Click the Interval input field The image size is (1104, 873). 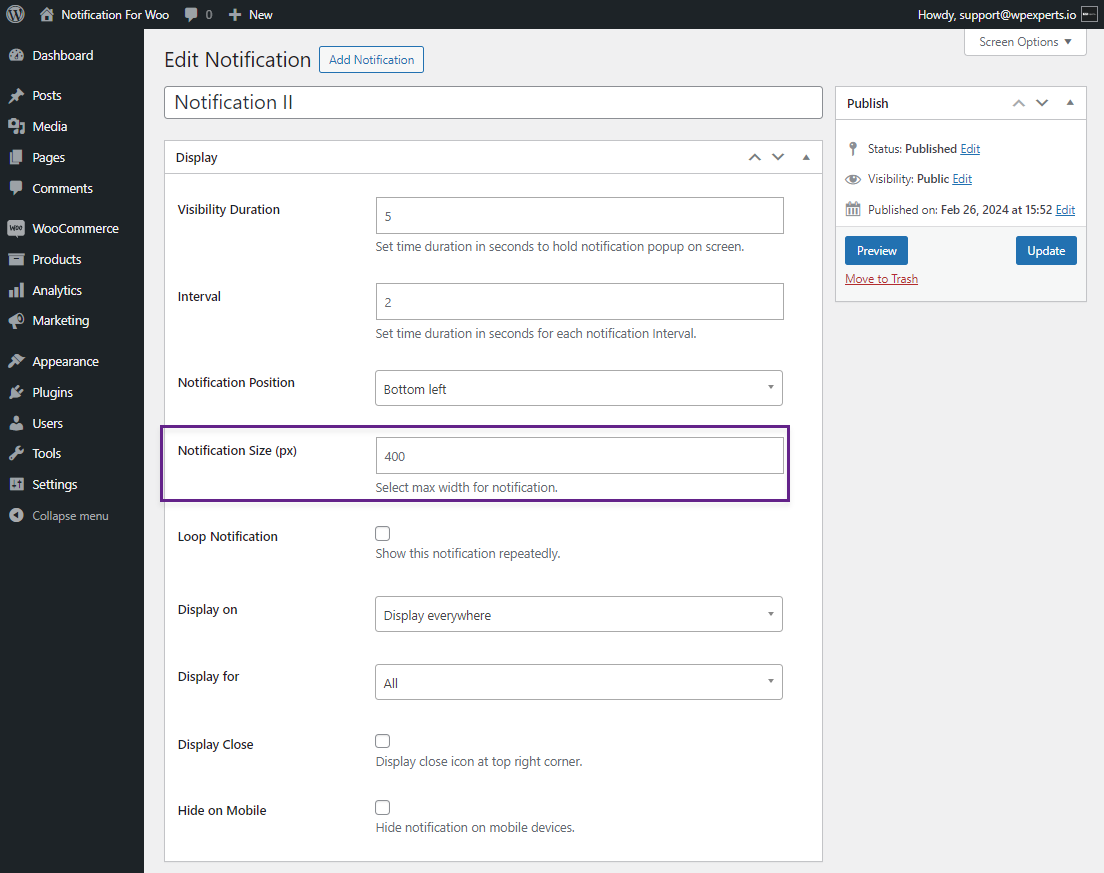(579, 301)
